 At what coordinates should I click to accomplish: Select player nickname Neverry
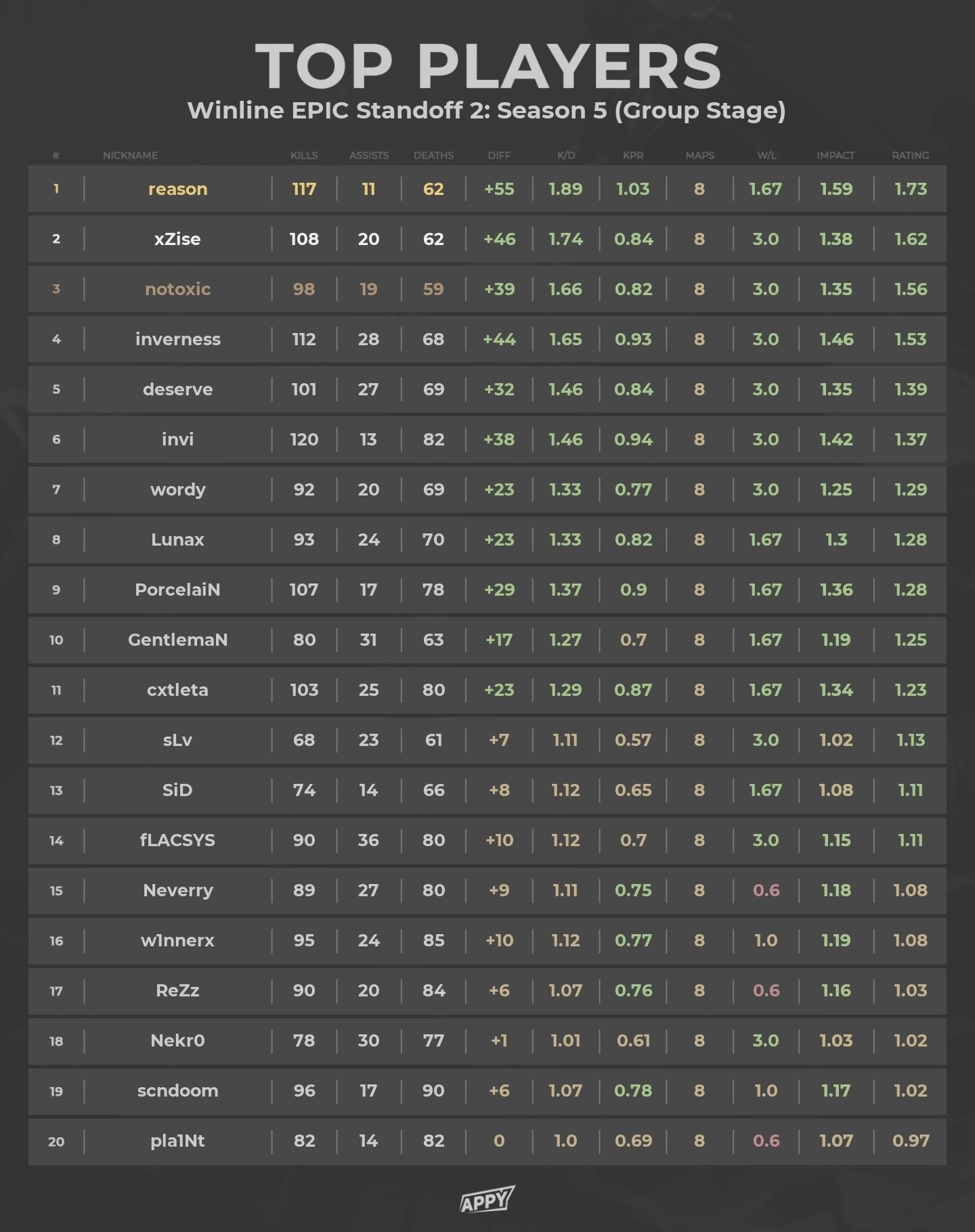pyautogui.click(x=177, y=890)
